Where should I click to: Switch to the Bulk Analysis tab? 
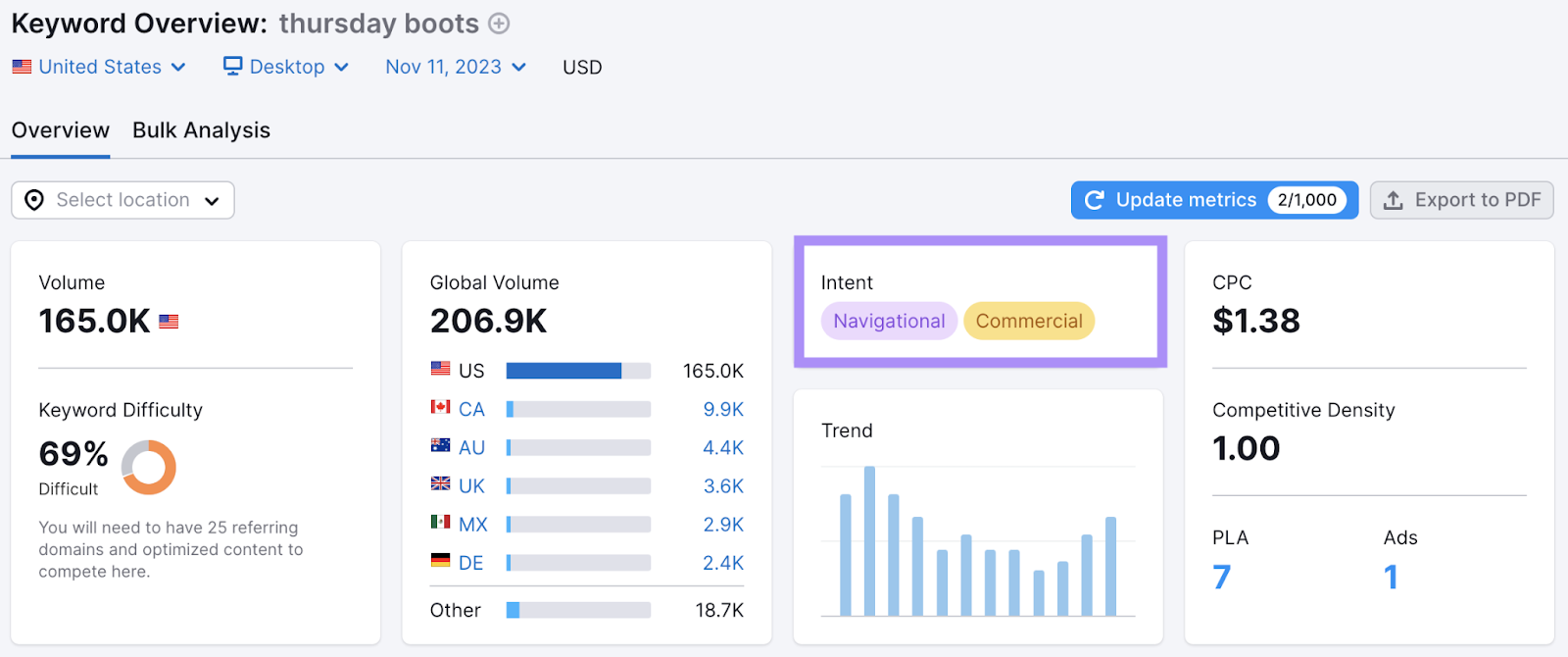[x=201, y=130]
